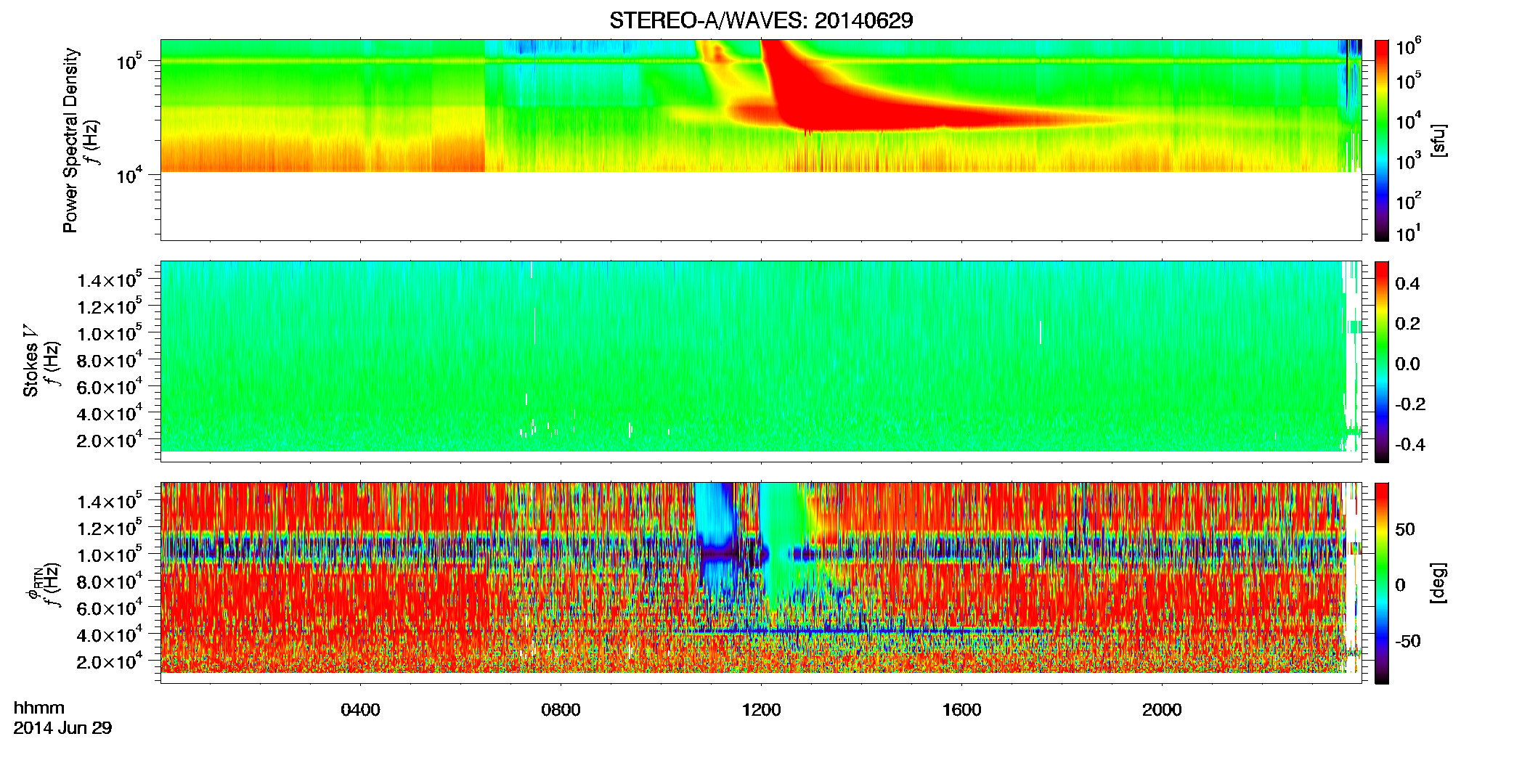The image size is (1522, 784).
Task: Click the plot title STEREO-A/WAVES: 20140629
Action: point(761,20)
